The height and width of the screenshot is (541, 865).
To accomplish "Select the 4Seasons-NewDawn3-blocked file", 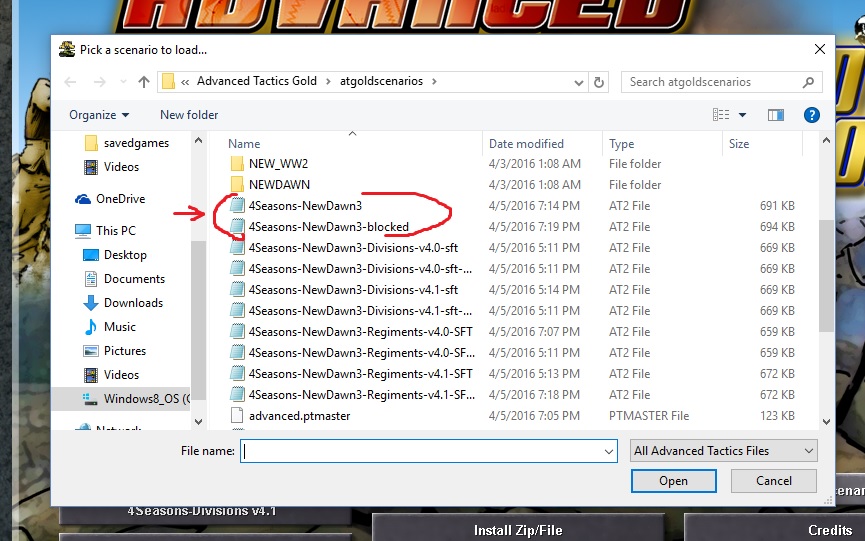I will pos(328,227).
